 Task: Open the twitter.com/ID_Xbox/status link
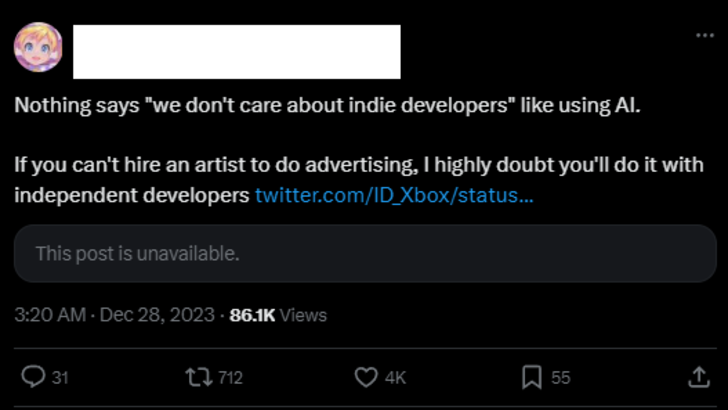tap(394, 194)
